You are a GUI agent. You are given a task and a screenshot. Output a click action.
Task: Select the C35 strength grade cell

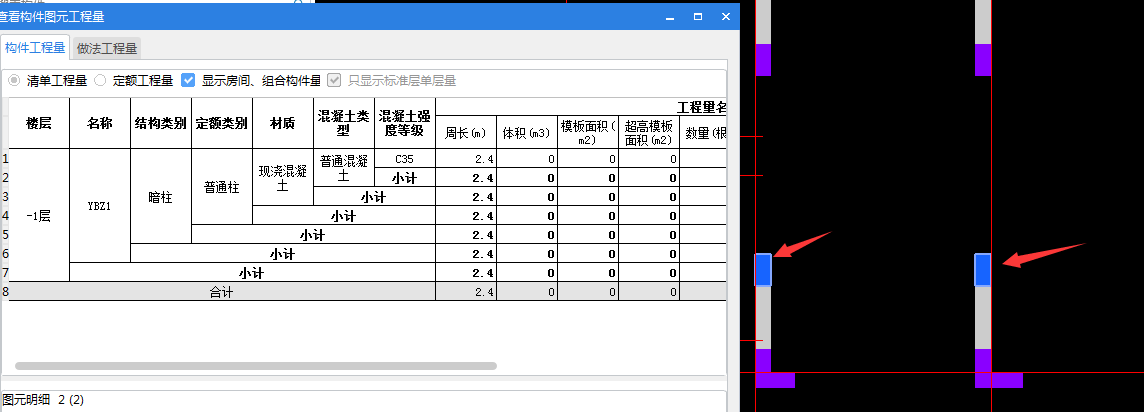pos(405,158)
